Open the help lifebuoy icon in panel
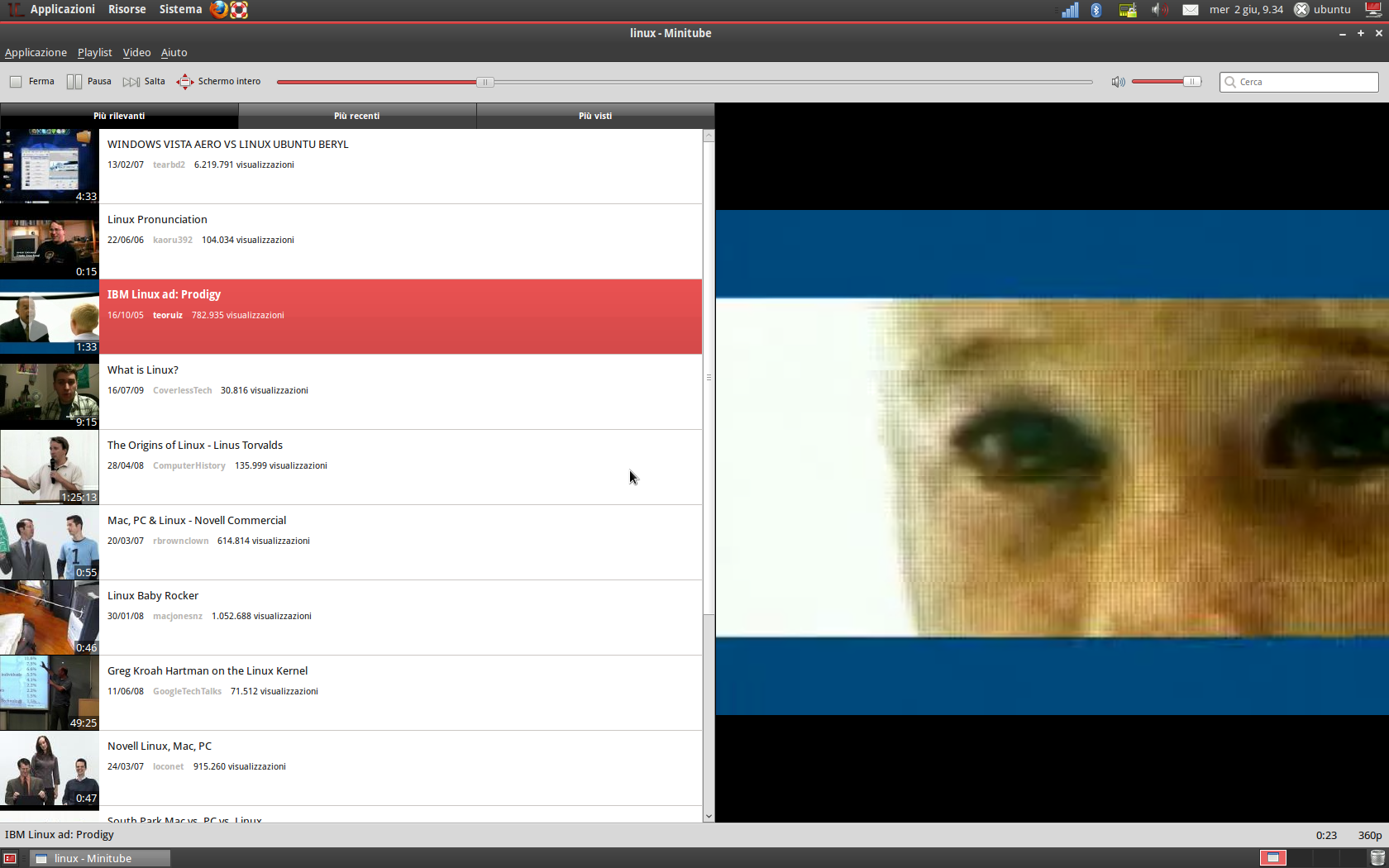The height and width of the screenshot is (868, 1389). (x=239, y=9)
